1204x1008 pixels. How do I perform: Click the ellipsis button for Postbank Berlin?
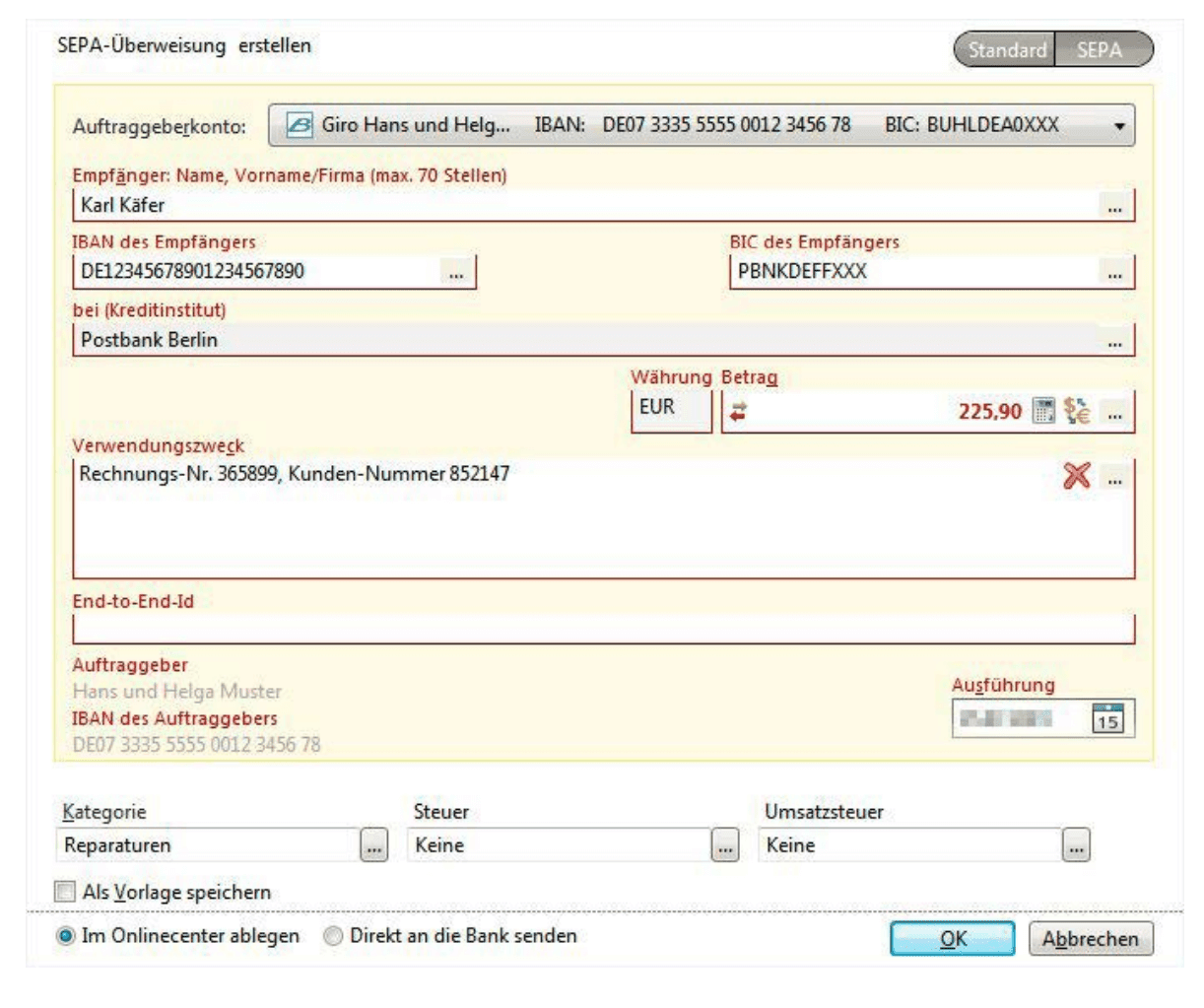click(x=1114, y=341)
